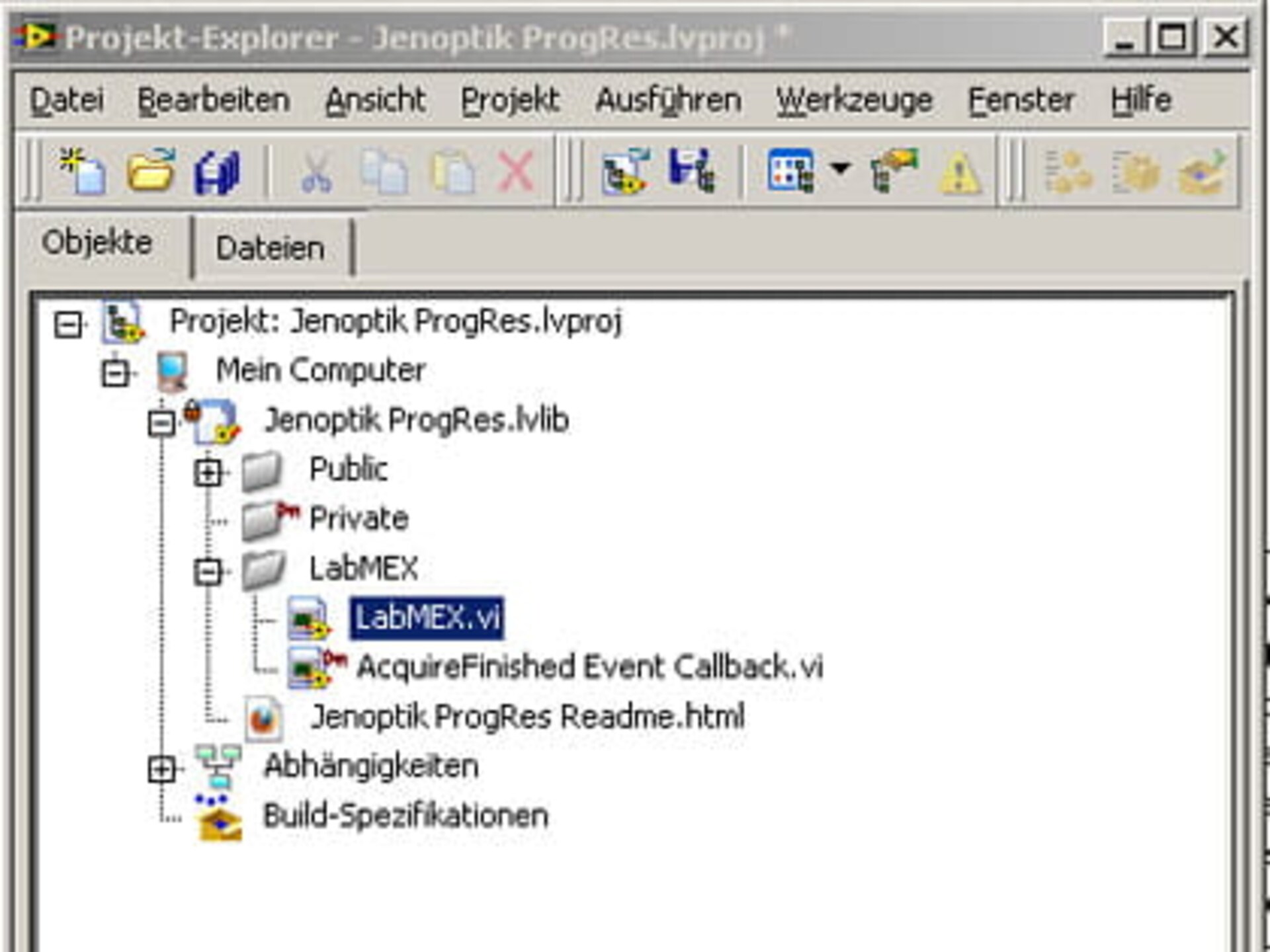
Task: Click the Filter View toolbar icon
Action: [x=790, y=171]
